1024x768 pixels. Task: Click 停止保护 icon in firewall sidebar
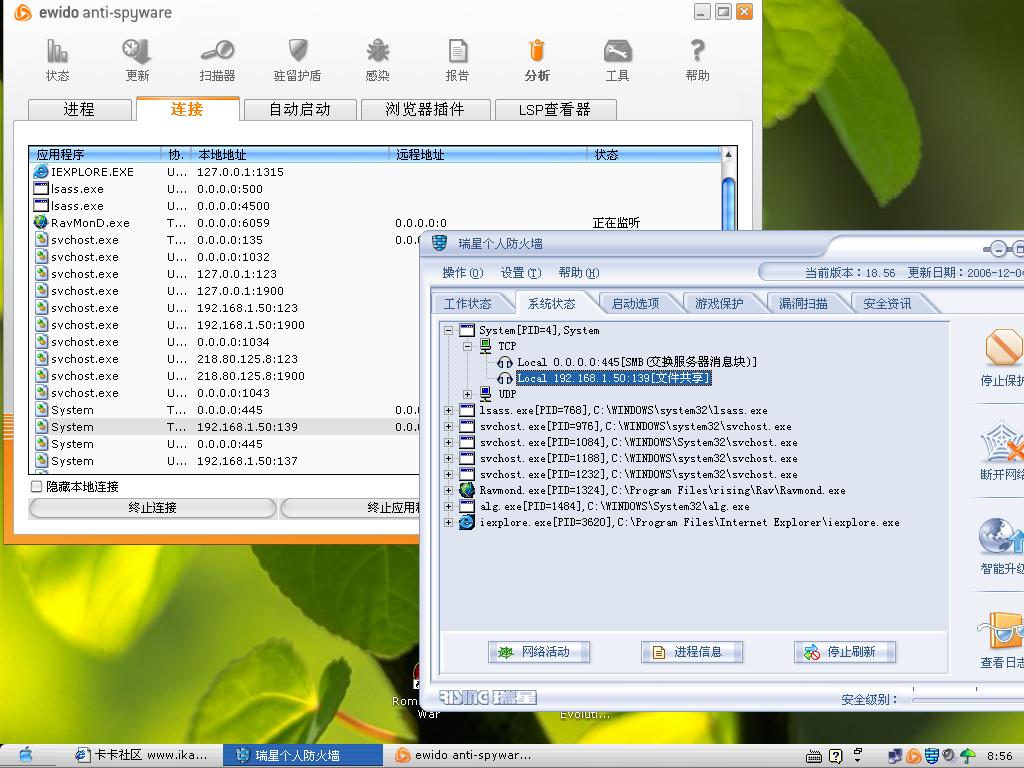[x=1002, y=357]
